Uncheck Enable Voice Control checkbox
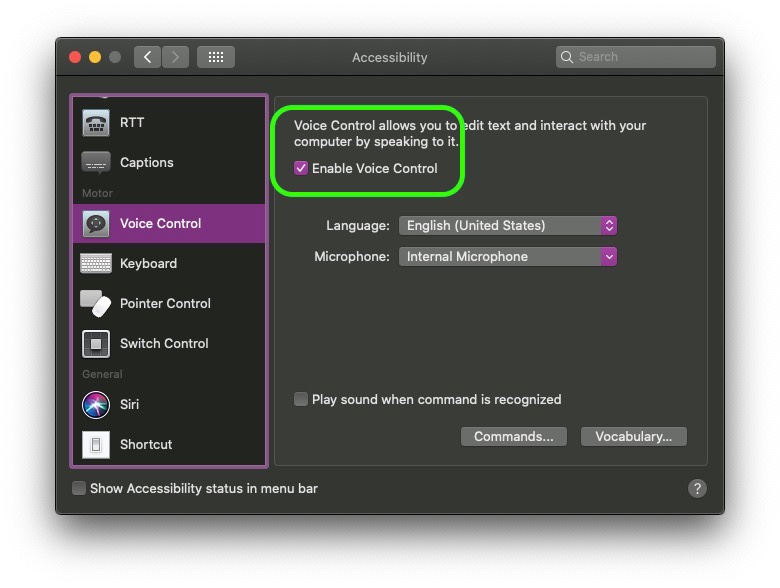This screenshot has width=780, height=588. coord(300,168)
